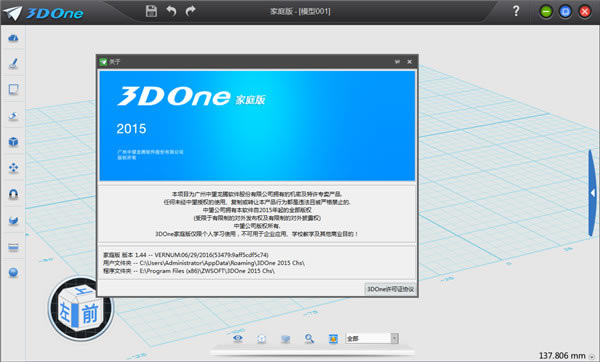
Task: Click the title 家庭版 - [模型001]
Action: click(300, 11)
